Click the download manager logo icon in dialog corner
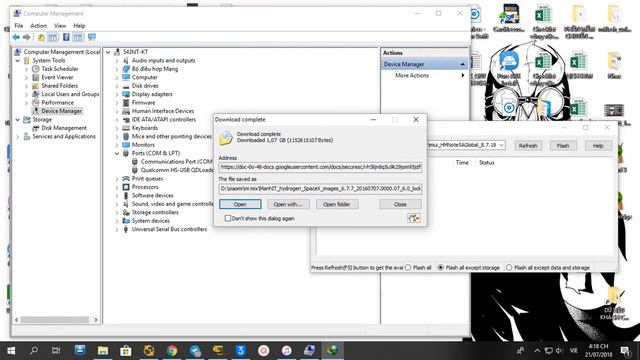Viewport: 640px width, 360px height. pos(414,218)
